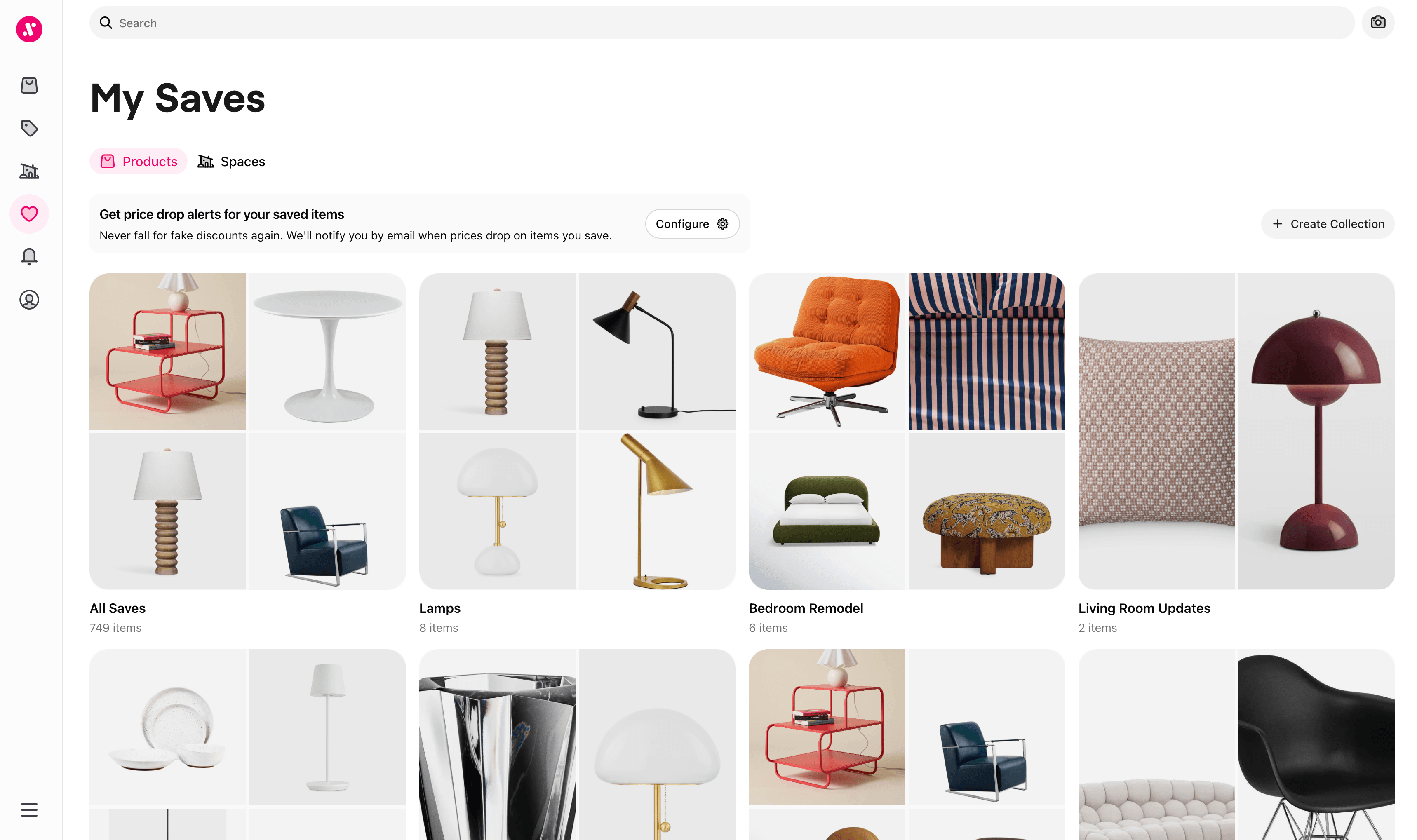Switch to the Spaces tab
This screenshot has height=840, width=1417.
coord(231,161)
